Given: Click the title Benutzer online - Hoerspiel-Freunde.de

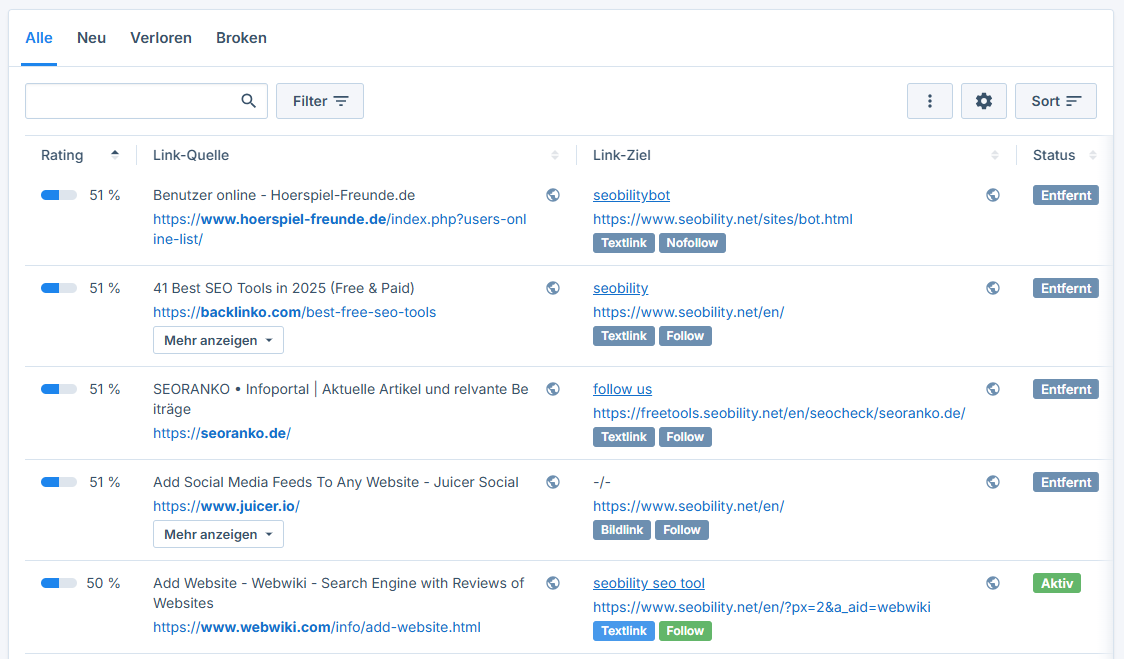Looking at the screenshot, I should point(284,195).
